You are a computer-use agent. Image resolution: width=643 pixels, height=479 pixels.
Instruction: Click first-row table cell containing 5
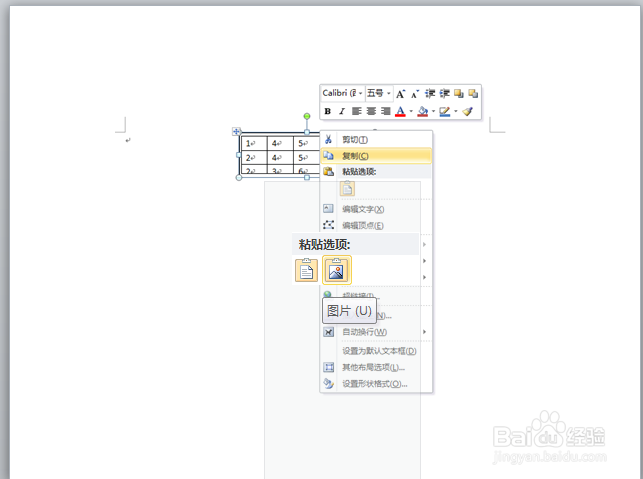coord(306,143)
